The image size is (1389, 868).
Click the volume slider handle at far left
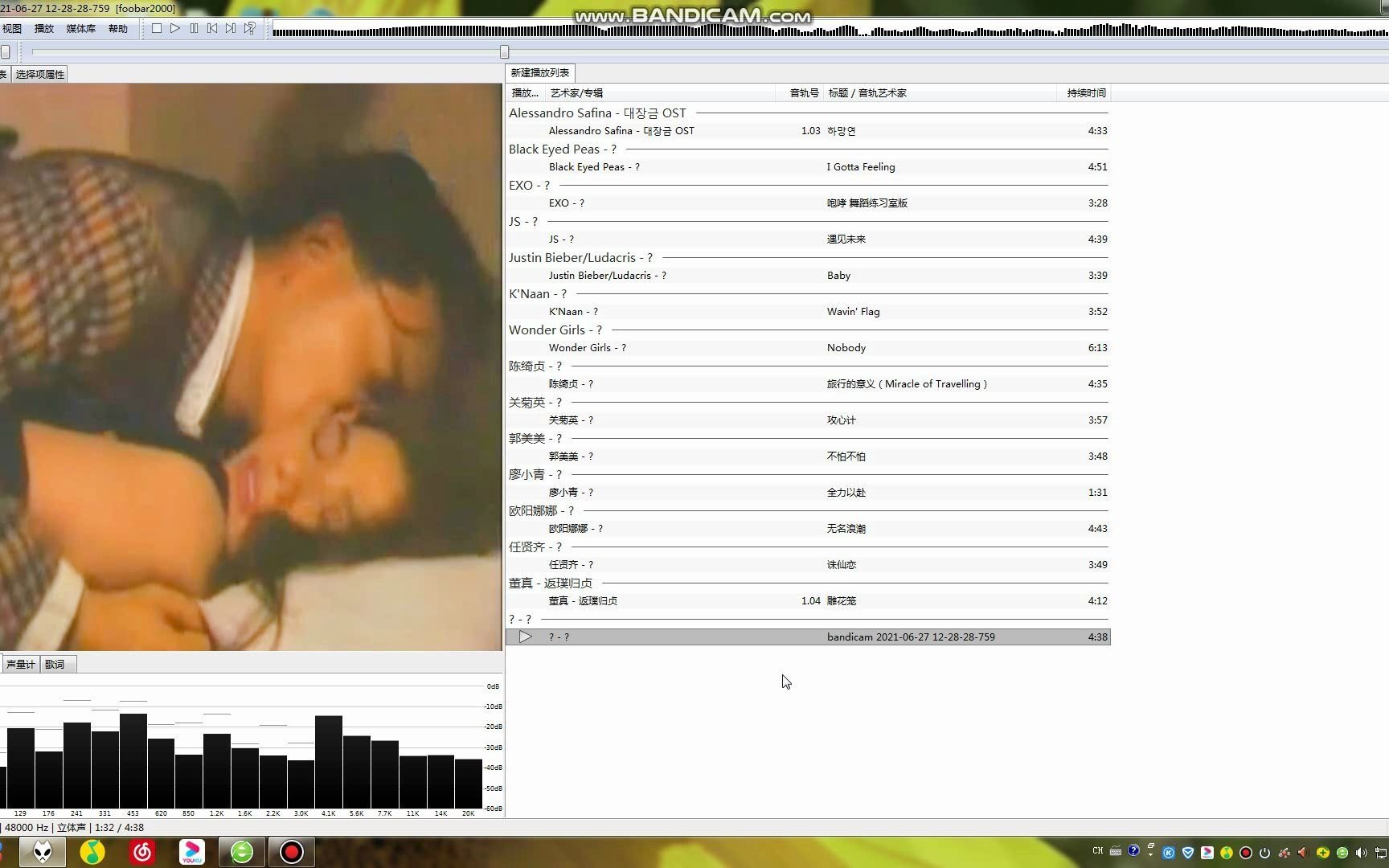[5, 51]
